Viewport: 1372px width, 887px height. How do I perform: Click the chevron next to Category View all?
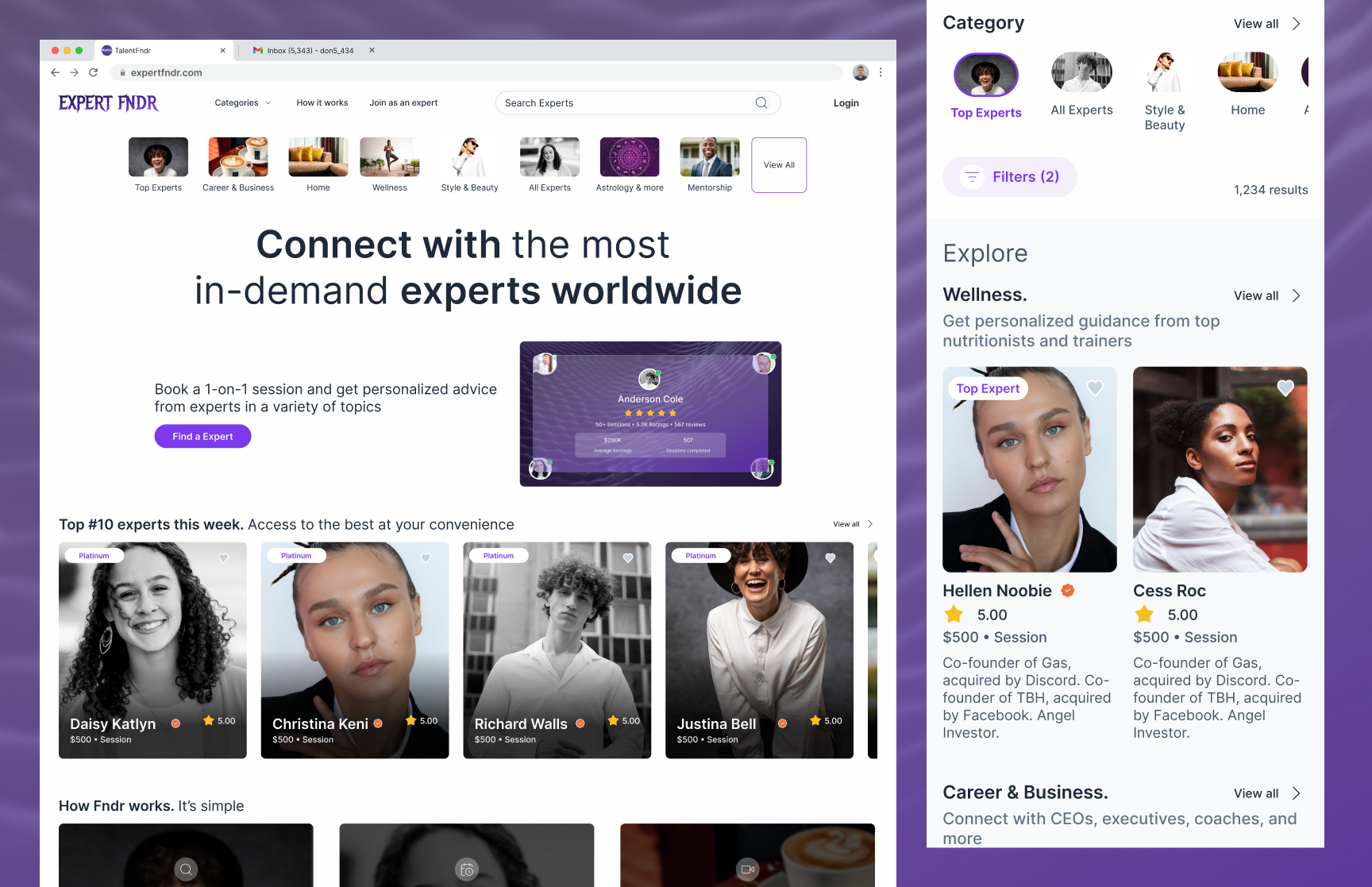pos(1296,24)
